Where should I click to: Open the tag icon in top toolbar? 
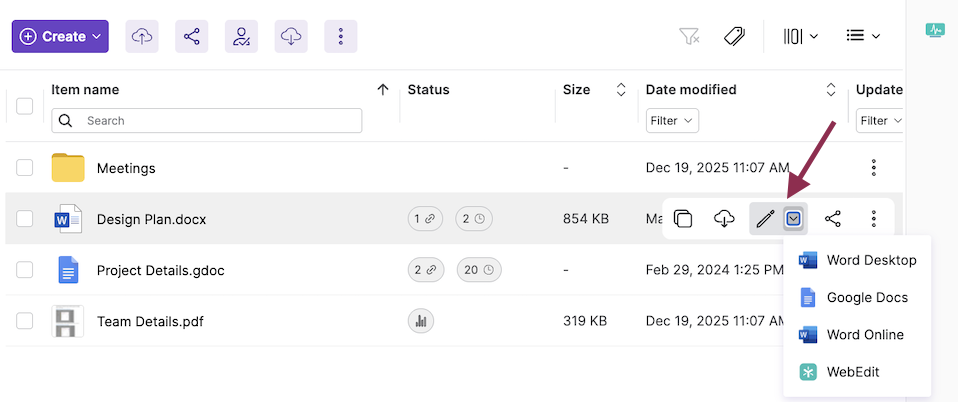[734, 37]
